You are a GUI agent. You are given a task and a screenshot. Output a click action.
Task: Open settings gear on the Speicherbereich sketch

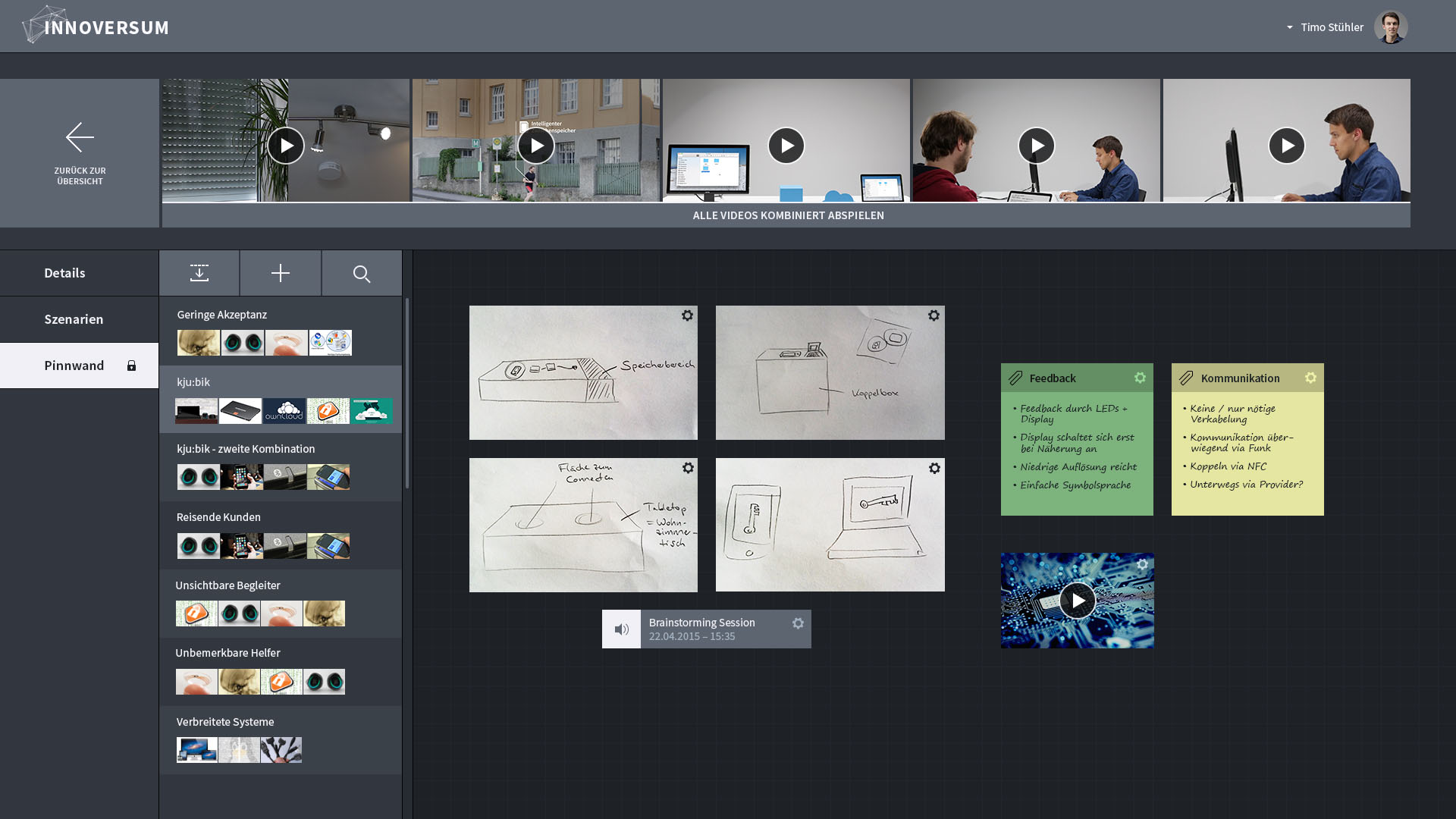tap(687, 315)
